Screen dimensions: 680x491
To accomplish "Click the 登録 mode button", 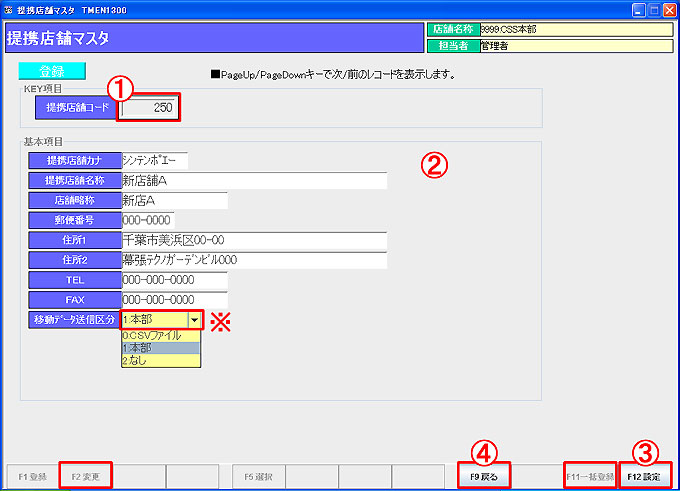I will 52,71.
